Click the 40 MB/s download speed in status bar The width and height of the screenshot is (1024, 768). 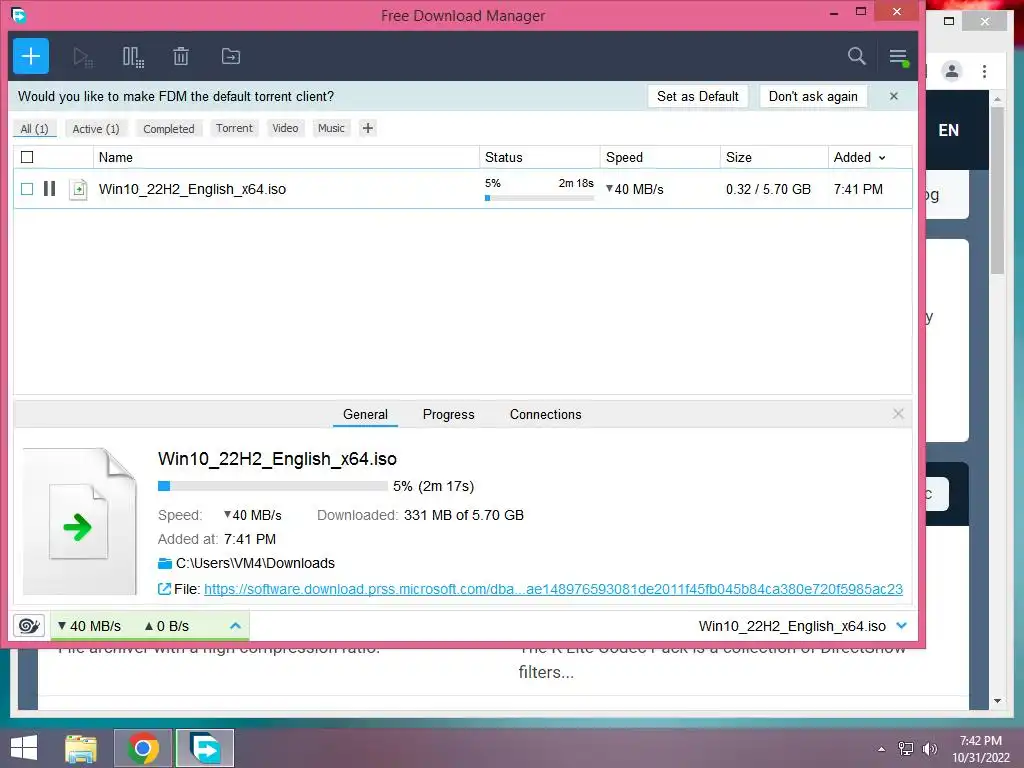(x=89, y=626)
